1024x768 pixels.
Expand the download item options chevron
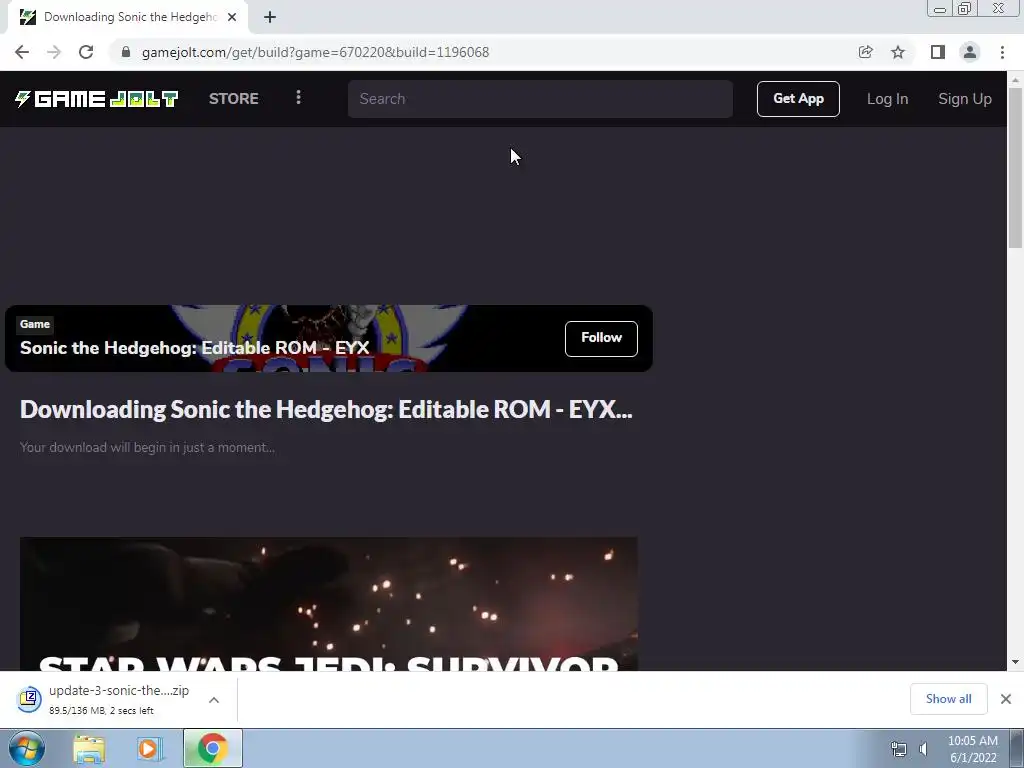click(214, 699)
